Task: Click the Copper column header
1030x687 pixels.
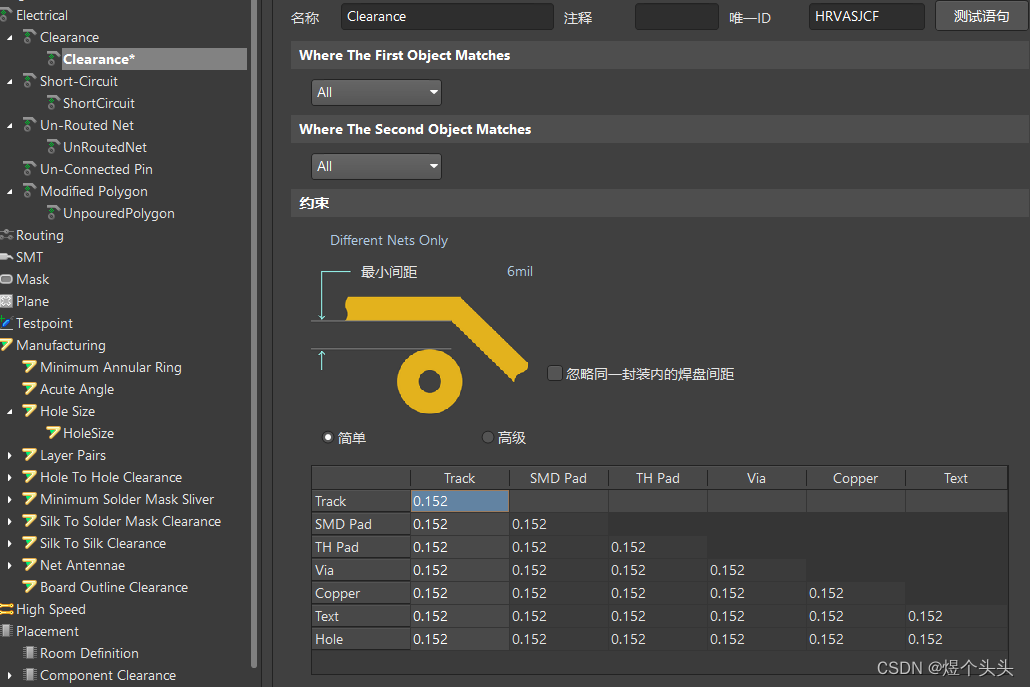Action: 855,478
